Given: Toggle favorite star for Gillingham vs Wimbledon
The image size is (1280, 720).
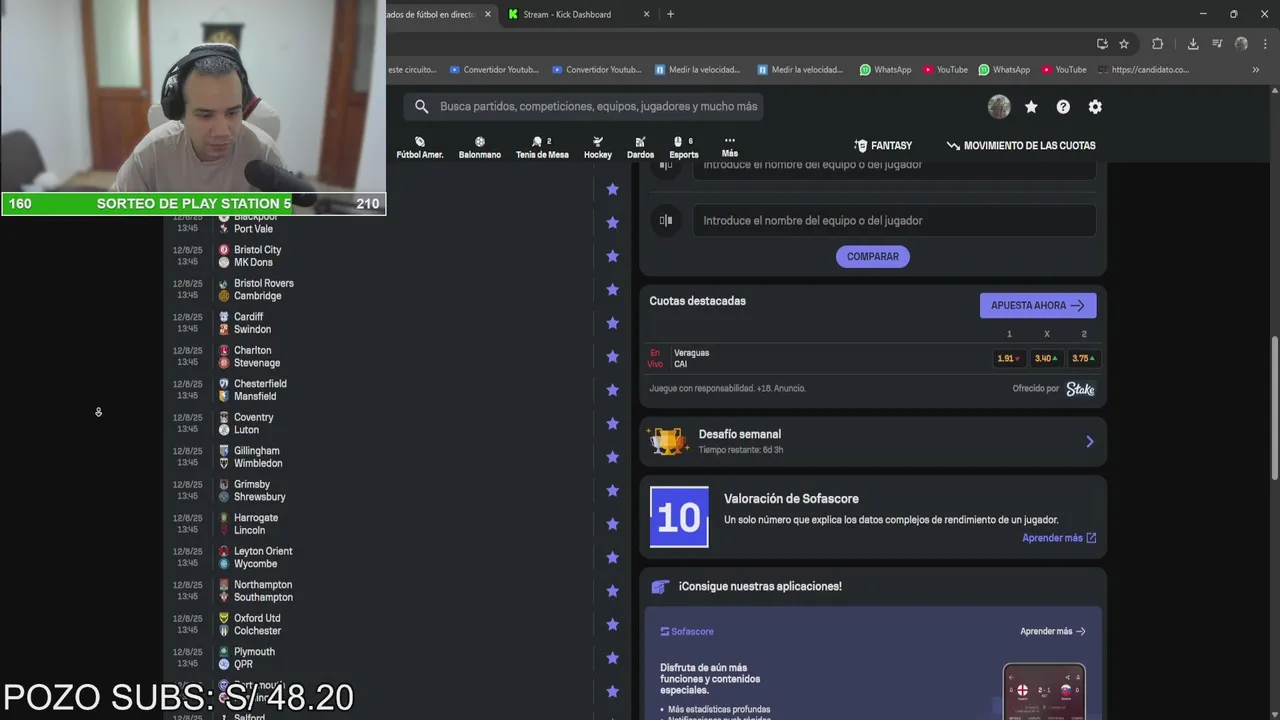Looking at the screenshot, I should [612, 457].
